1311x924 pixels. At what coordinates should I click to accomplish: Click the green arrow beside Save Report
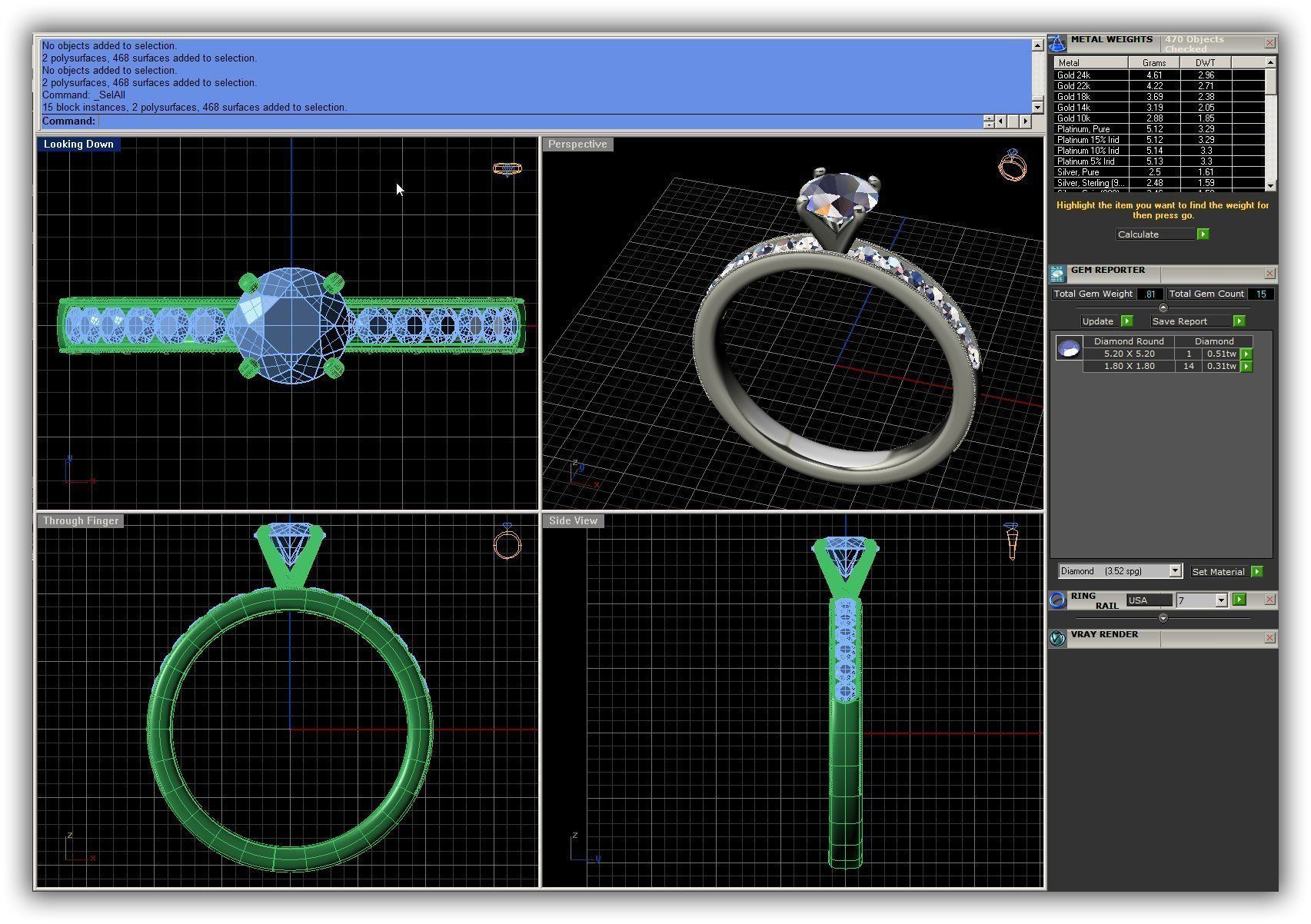pyautogui.click(x=1239, y=321)
